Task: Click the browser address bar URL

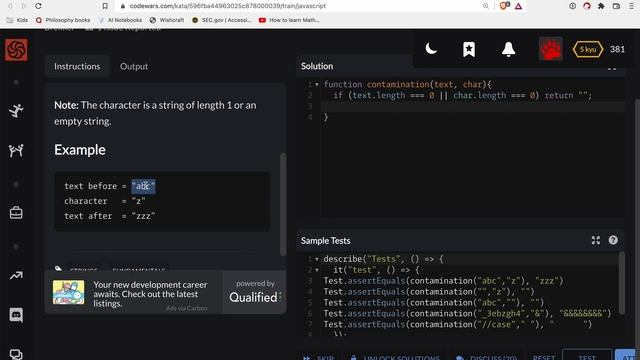Action: click(228, 6)
